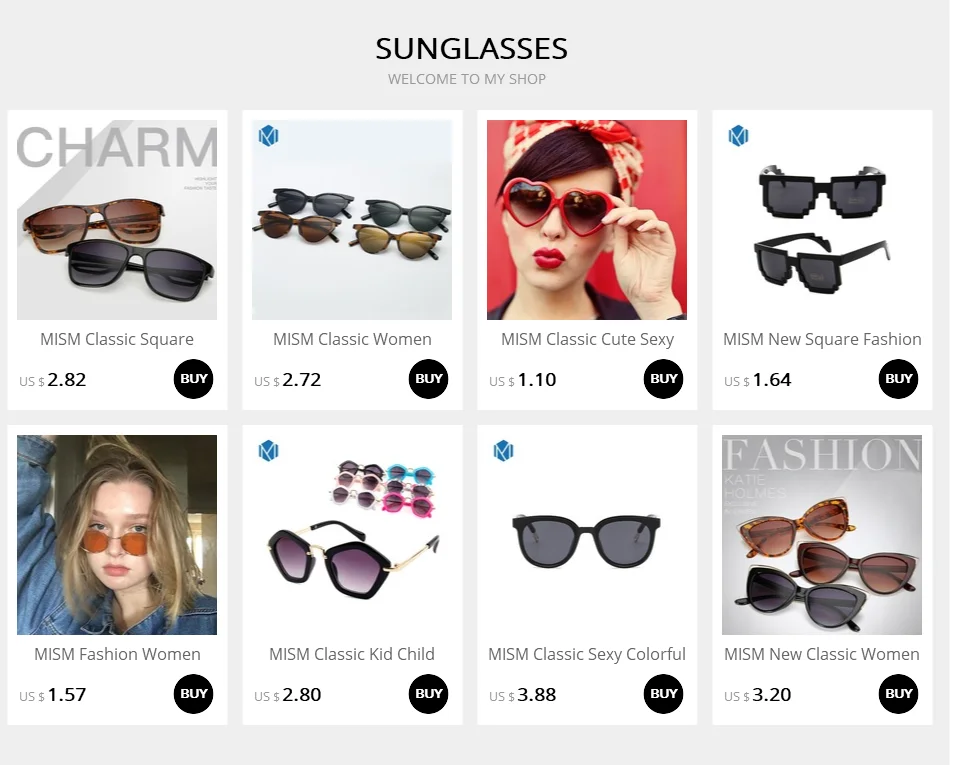Click the blue M logo on pixel glasses image
Viewport: 958px width, 765px height.
(x=738, y=136)
